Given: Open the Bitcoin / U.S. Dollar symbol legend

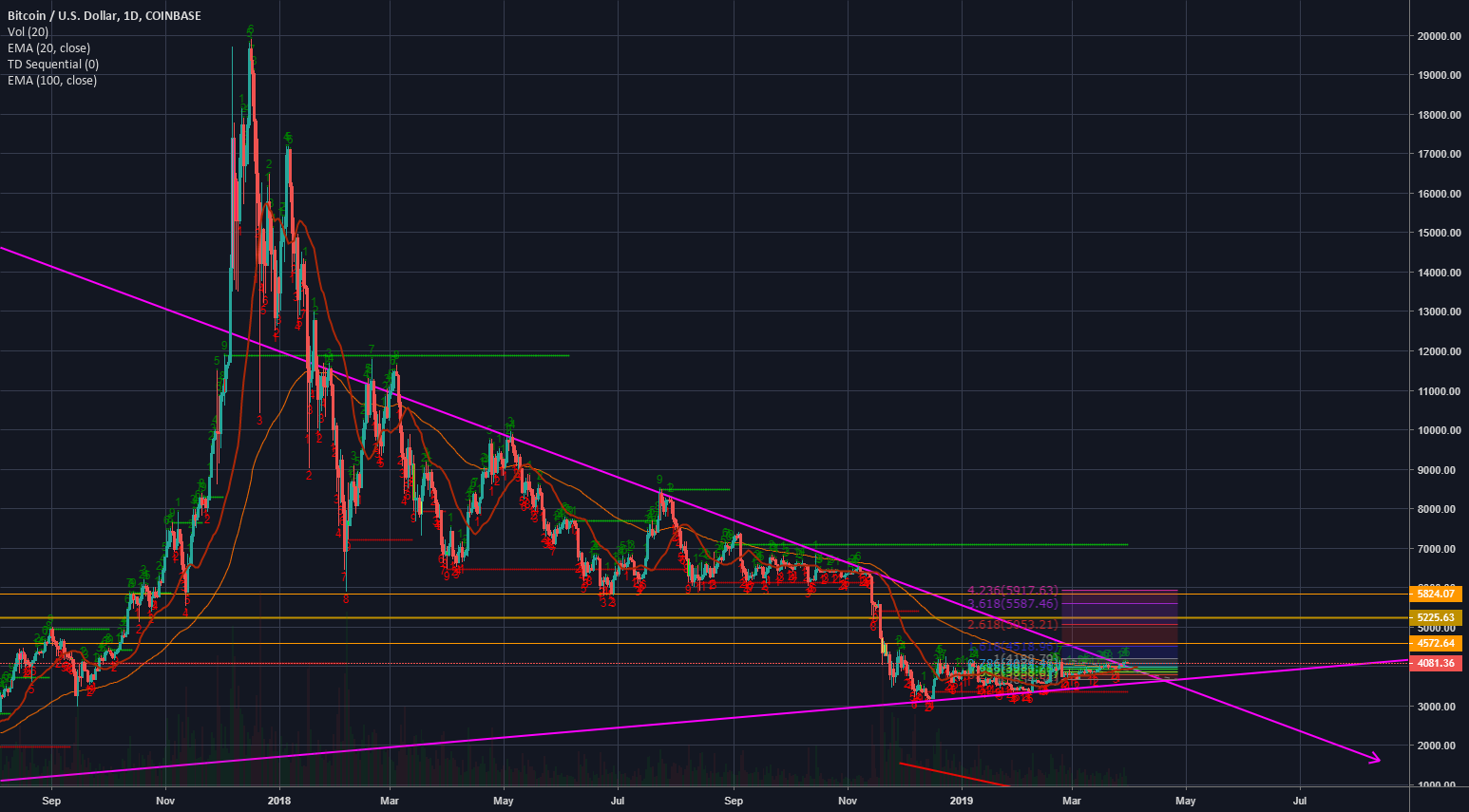Looking at the screenshot, I should (105, 15).
